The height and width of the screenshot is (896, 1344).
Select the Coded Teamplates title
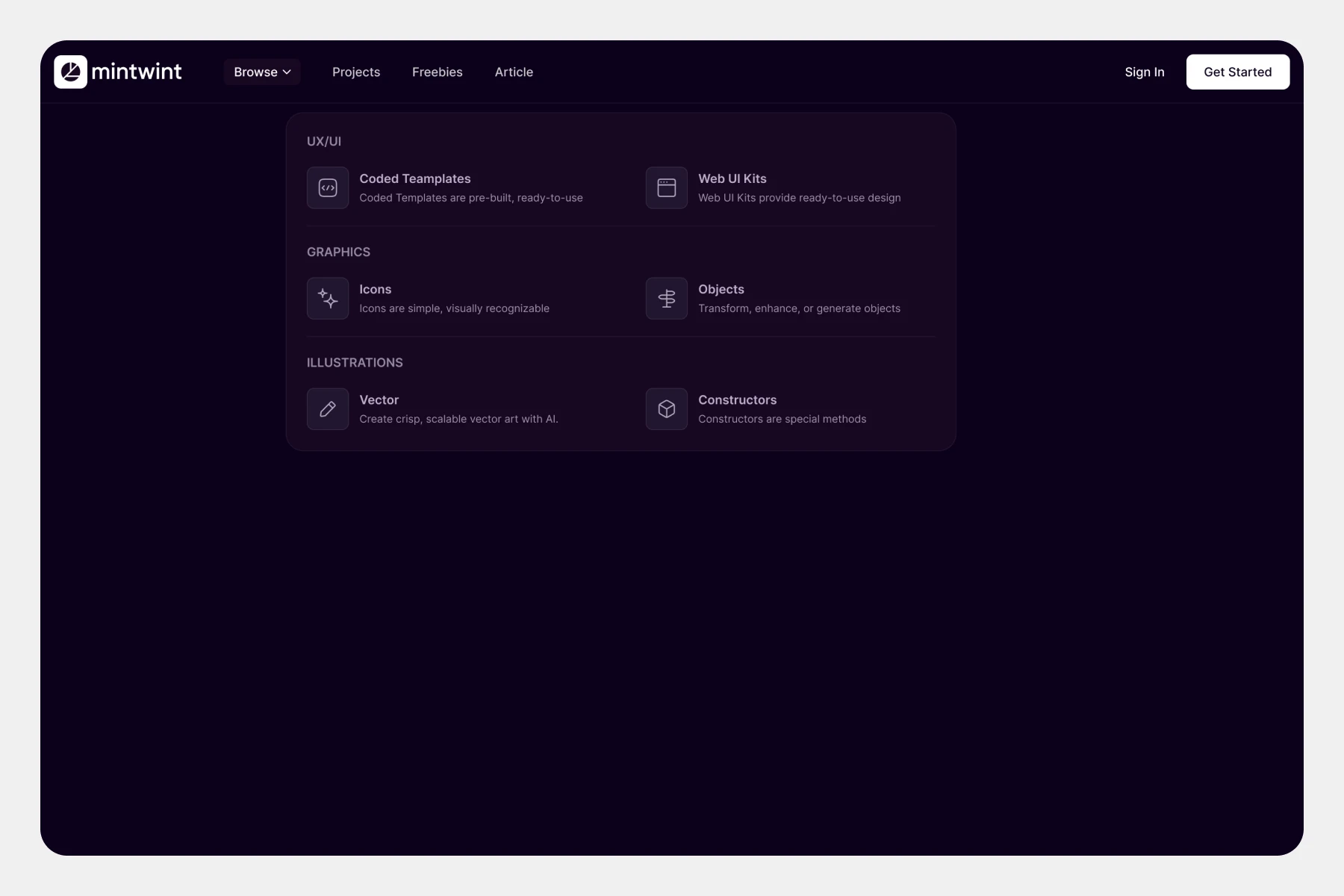[415, 179]
